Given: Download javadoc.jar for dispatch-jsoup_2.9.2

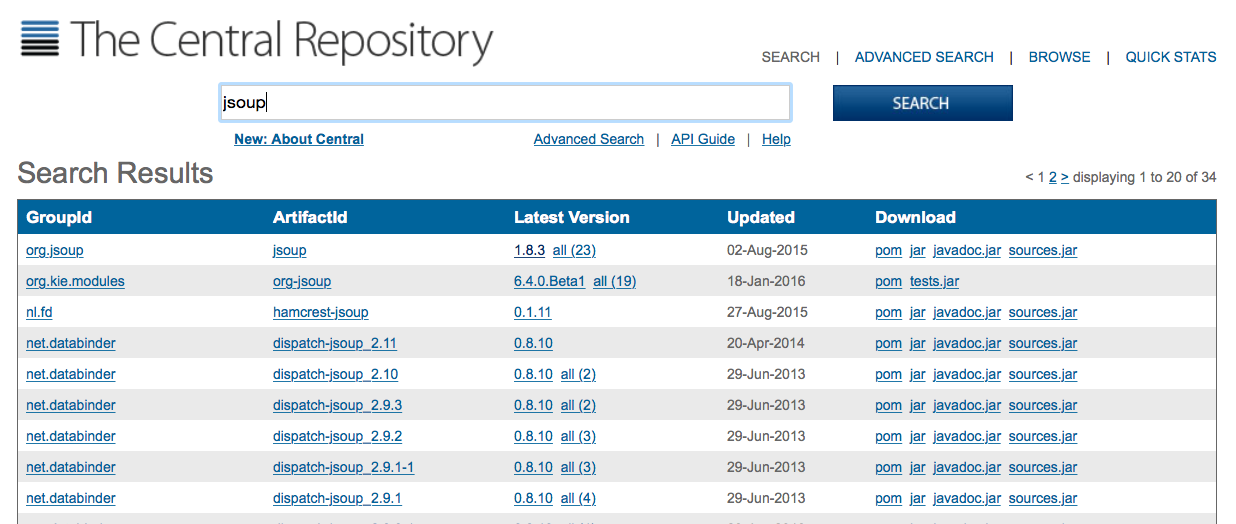Looking at the screenshot, I should pyautogui.click(x=967, y=436).
